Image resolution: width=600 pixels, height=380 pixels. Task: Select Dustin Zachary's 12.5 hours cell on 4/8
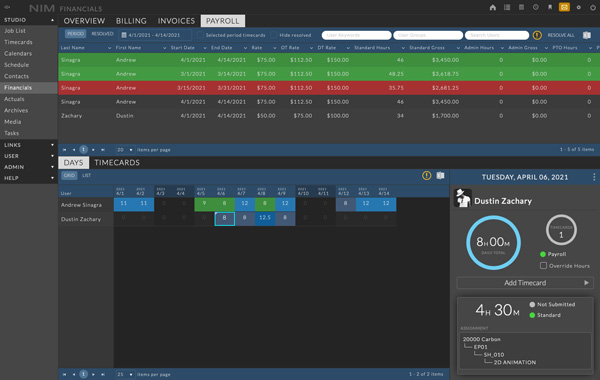pos(265,218)
